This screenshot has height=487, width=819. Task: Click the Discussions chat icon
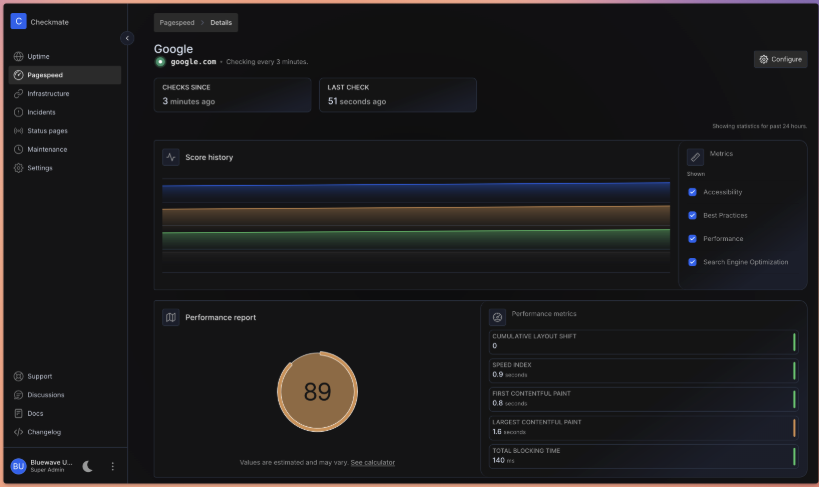pyautogui.click(x=18, y=395)
